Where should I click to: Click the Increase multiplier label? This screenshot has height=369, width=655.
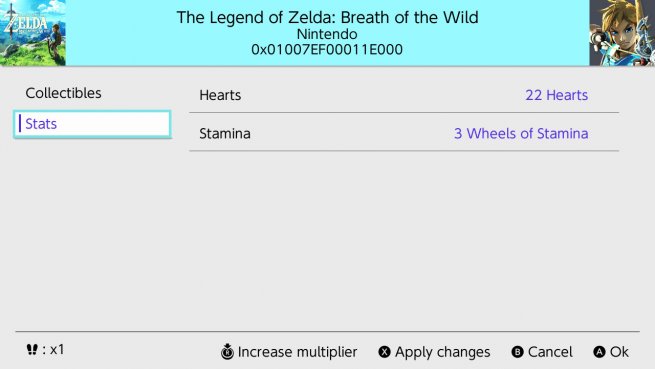pyautogui.click(x=297, y=352)
